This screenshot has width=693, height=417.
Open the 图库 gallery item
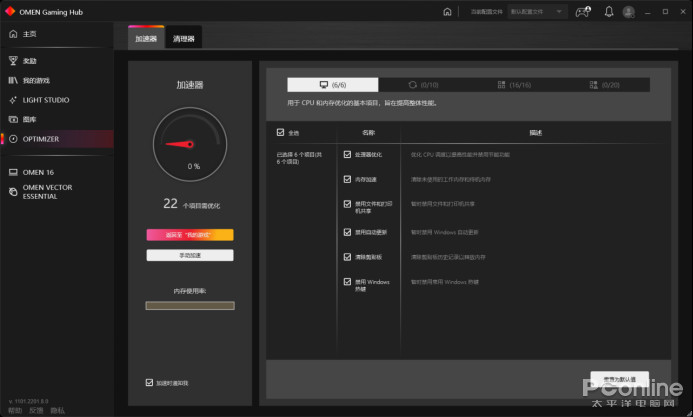(29, 119)
